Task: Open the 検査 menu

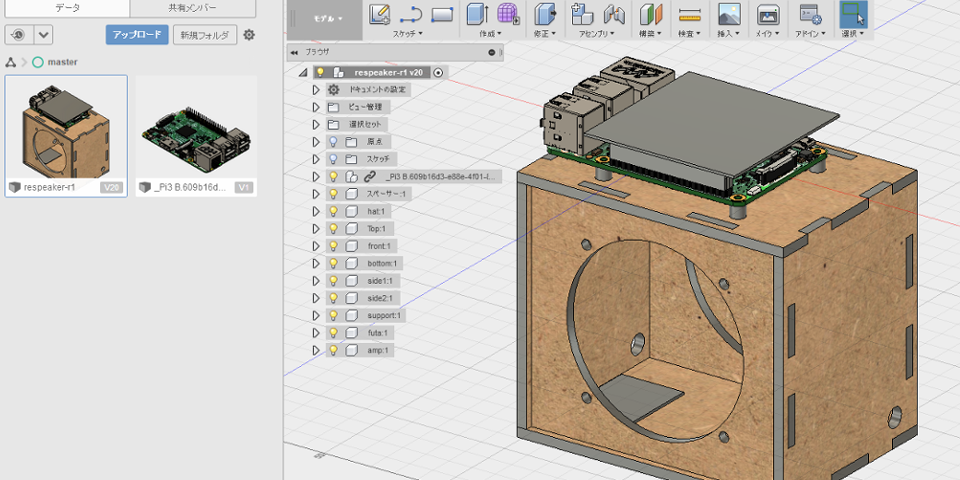Action: 689,34
